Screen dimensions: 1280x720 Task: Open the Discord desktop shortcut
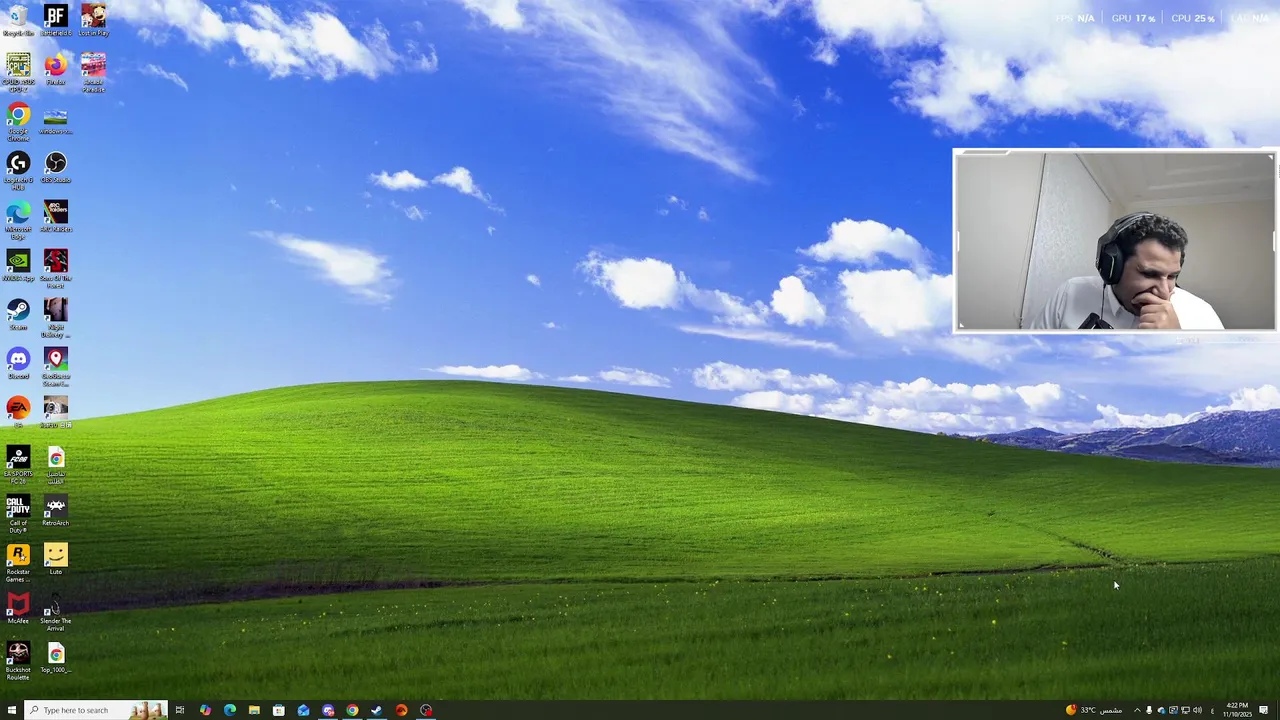pyautogui.click(x=18, y=364)
